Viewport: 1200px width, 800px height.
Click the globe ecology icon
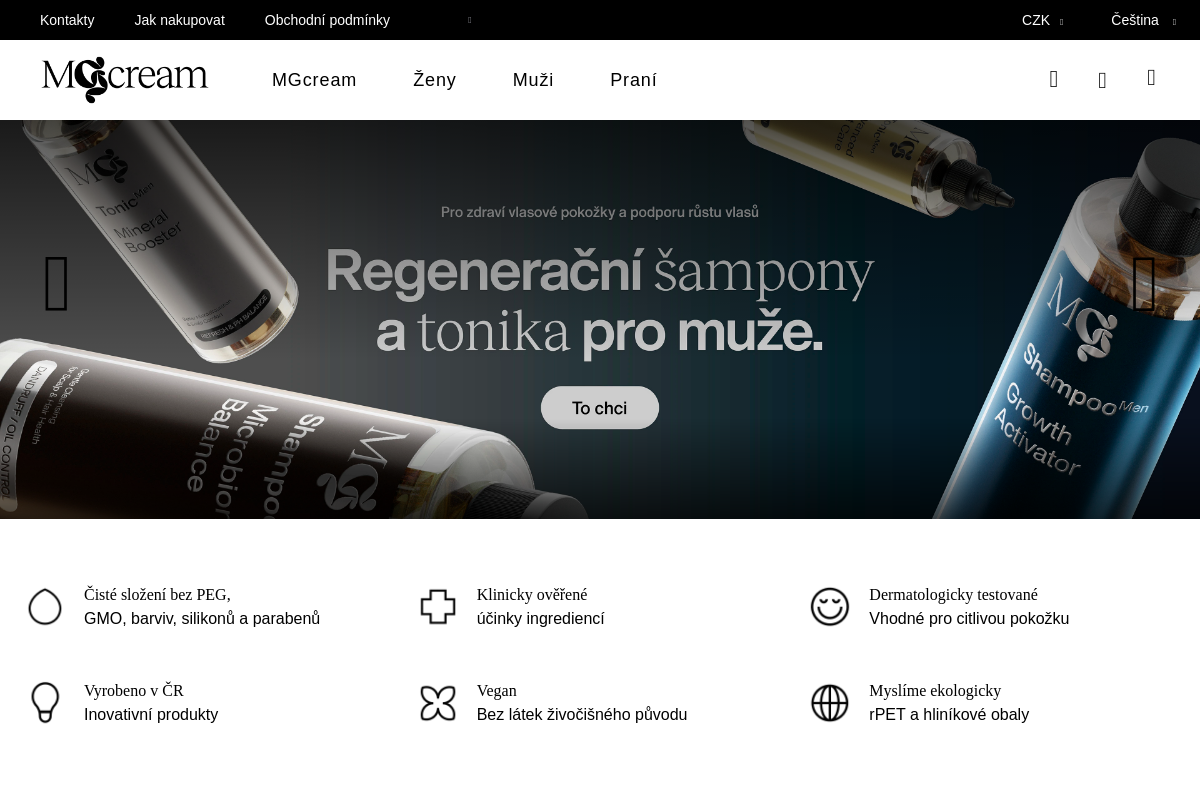(830, 703)
